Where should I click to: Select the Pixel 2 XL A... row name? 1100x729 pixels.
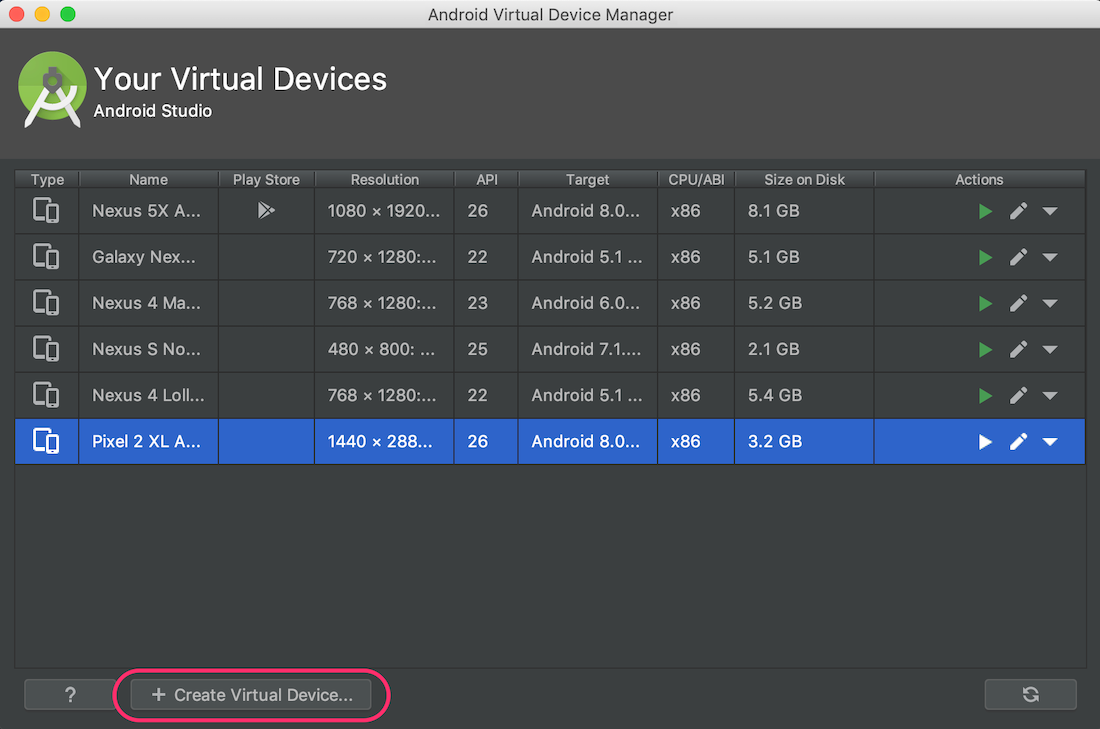(x=147, y=441)
